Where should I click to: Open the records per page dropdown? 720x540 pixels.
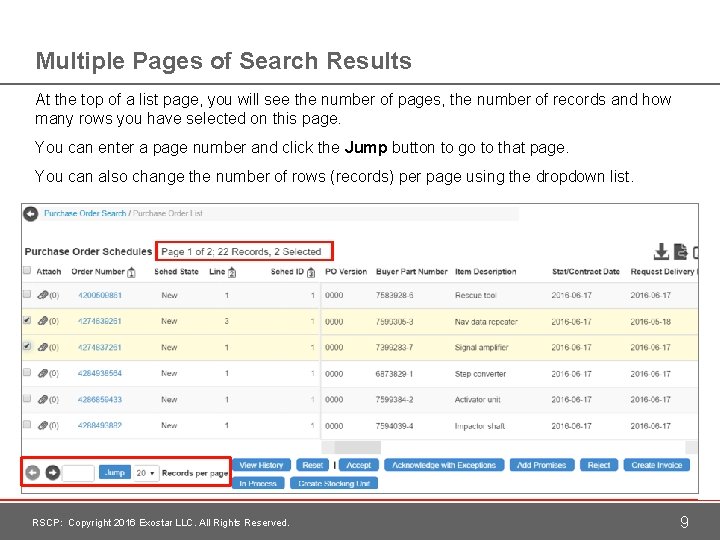[146, 473]
